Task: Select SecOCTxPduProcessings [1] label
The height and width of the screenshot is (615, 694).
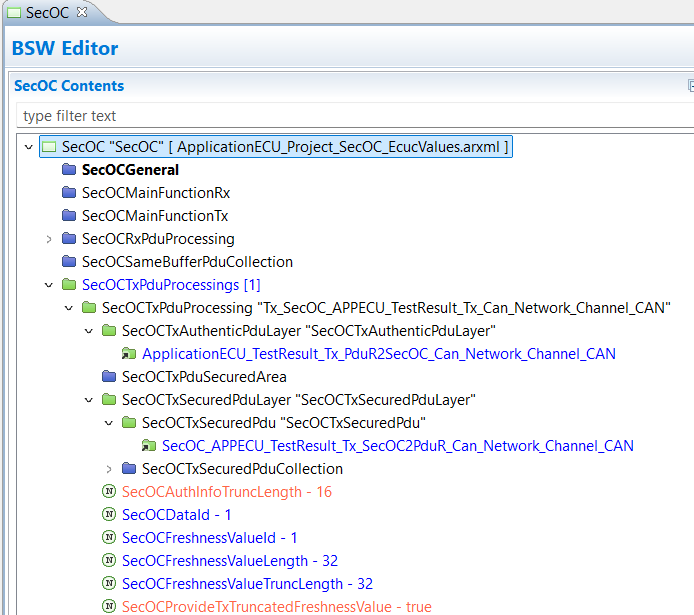Action: pos(171,285)
